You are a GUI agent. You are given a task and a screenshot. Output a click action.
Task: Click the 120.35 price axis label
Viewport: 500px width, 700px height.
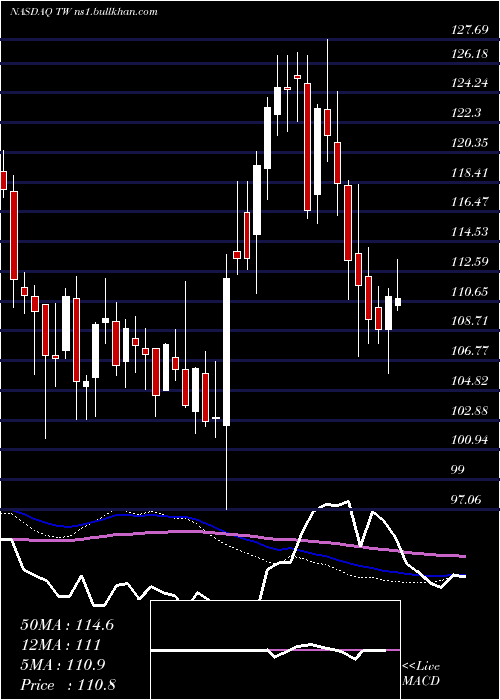(x=468, y=143)
